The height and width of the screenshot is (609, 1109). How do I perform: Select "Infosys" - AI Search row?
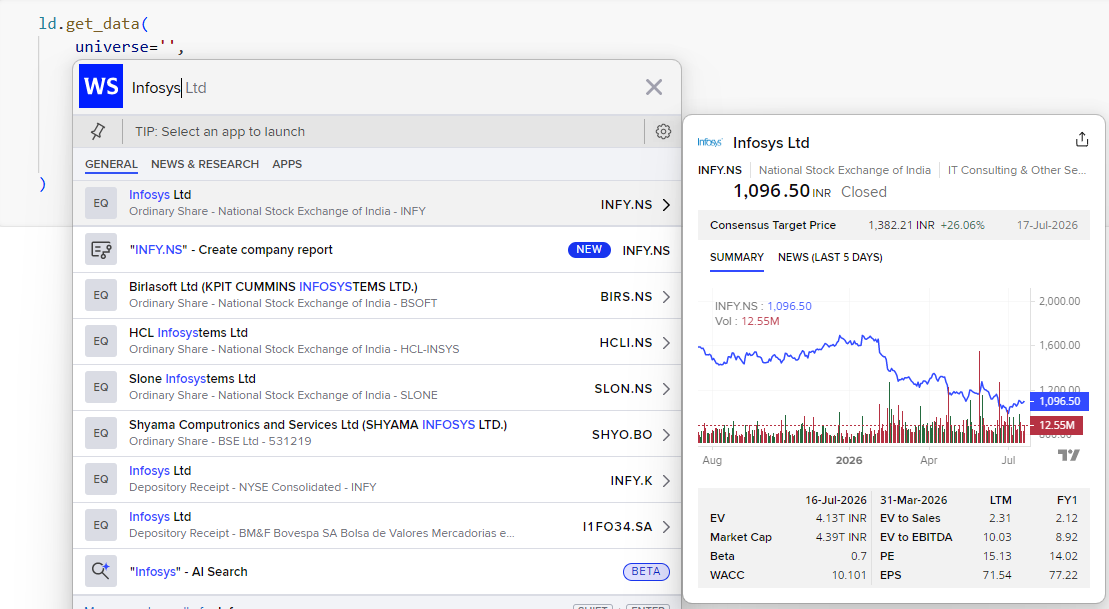377,572
